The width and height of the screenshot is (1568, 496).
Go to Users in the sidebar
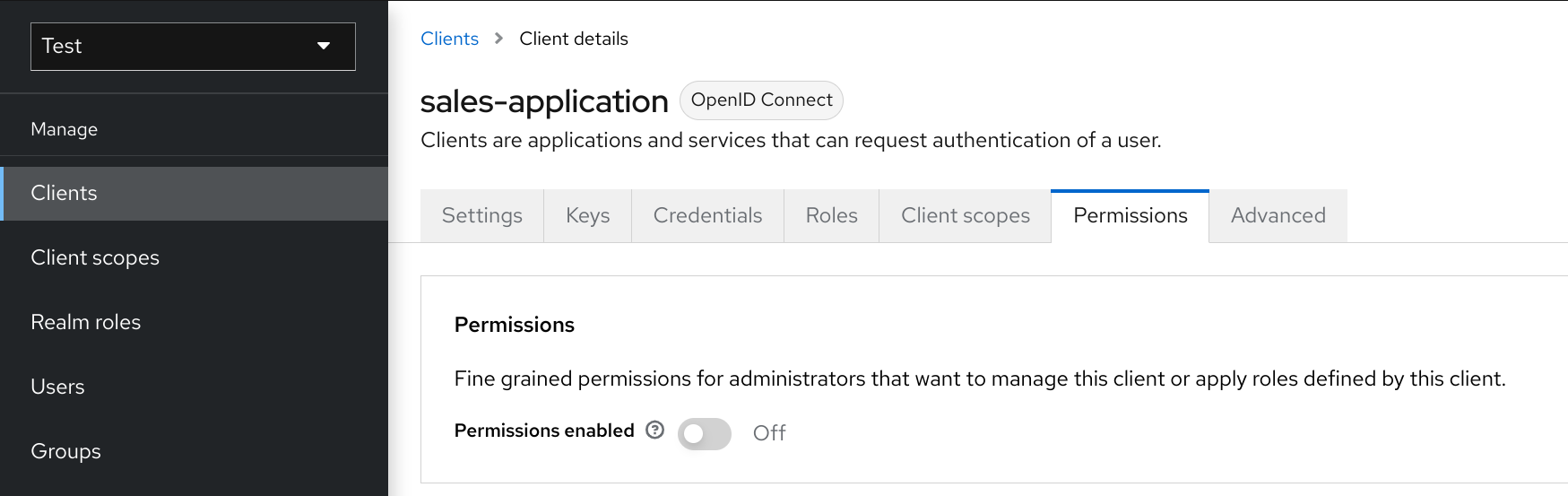(57, 387)
